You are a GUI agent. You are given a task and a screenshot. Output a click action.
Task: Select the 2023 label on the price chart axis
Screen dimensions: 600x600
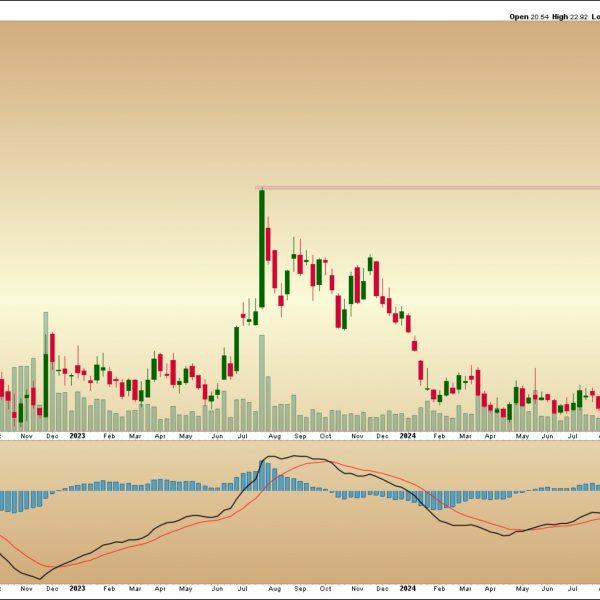click(77, 435)
